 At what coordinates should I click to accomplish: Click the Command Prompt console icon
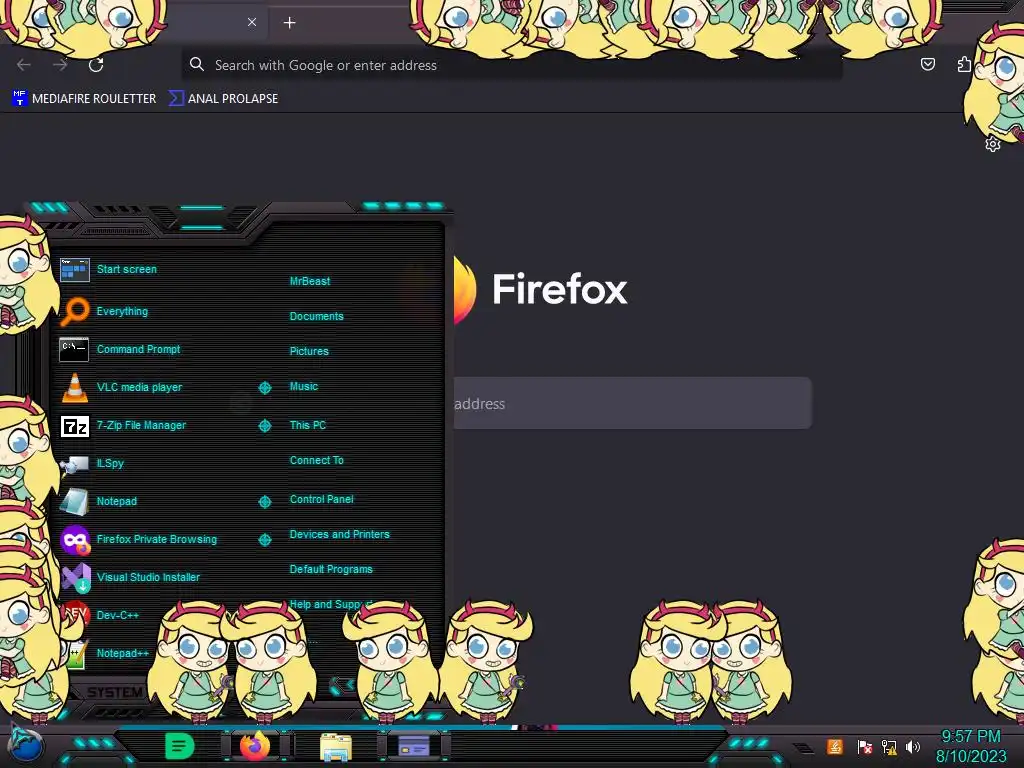(x=74, y=349)
